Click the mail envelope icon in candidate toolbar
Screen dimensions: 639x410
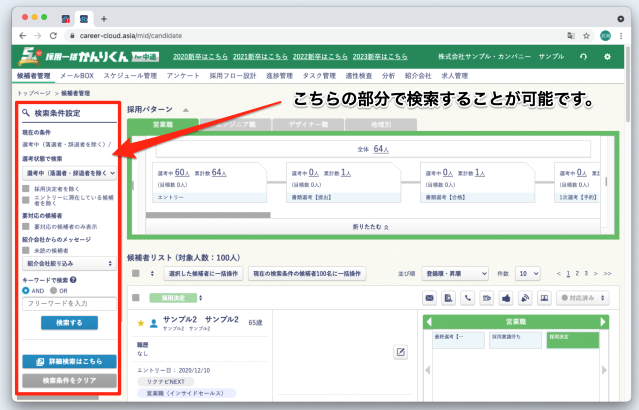tap(430, 298)
